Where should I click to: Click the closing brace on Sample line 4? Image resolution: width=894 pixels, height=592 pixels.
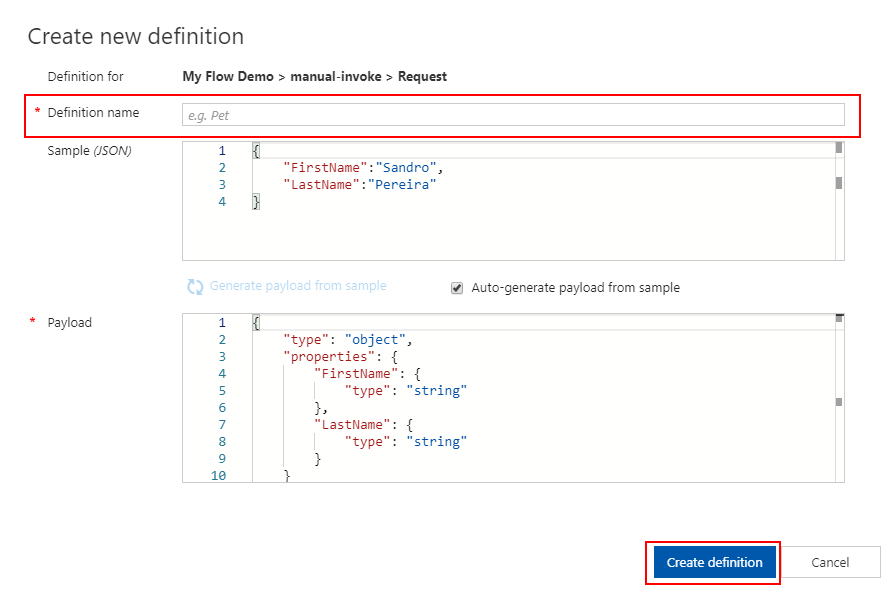[256, 202]
